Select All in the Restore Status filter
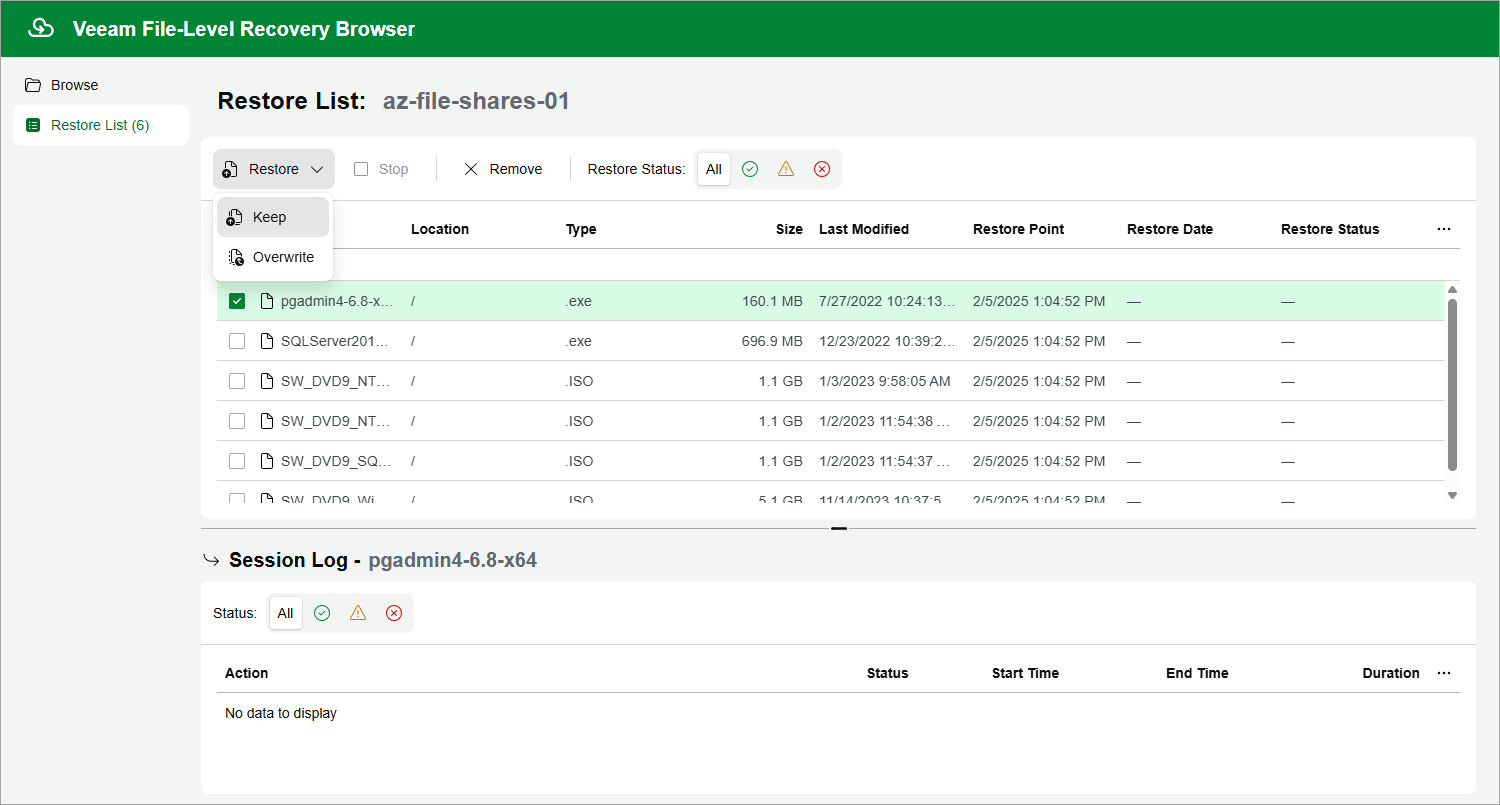This screenshot has width=1500, height=805. click(714, 169)
